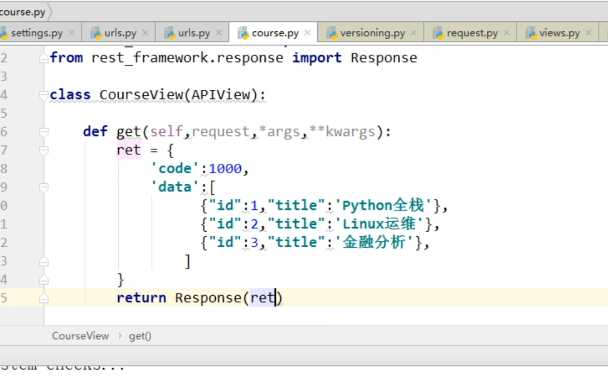This screenshot has width=608, height=382.
Task: Close the request.py tab
Action: coord(507,33)
